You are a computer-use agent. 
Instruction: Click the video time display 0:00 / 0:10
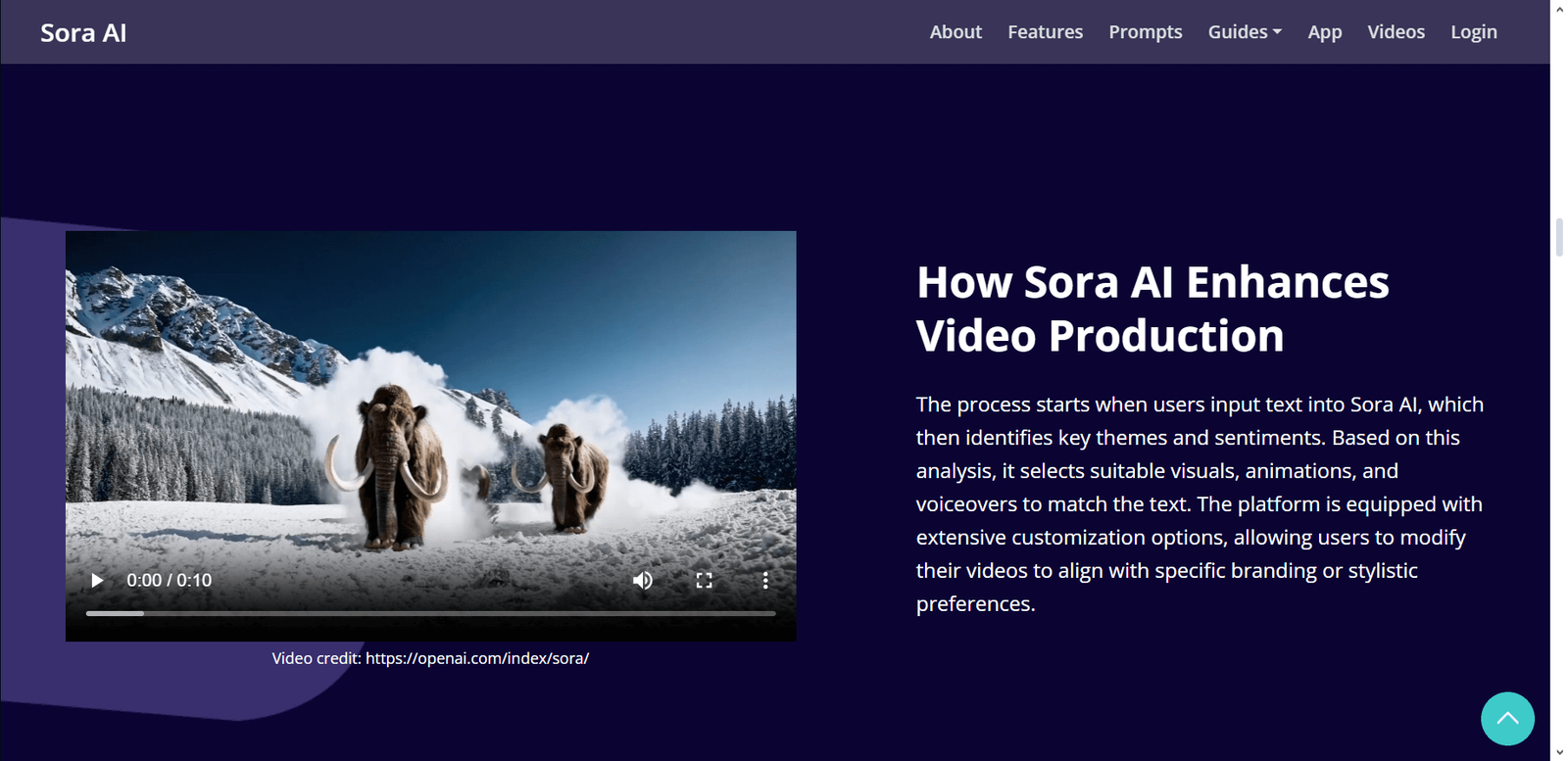pos(169,581)
